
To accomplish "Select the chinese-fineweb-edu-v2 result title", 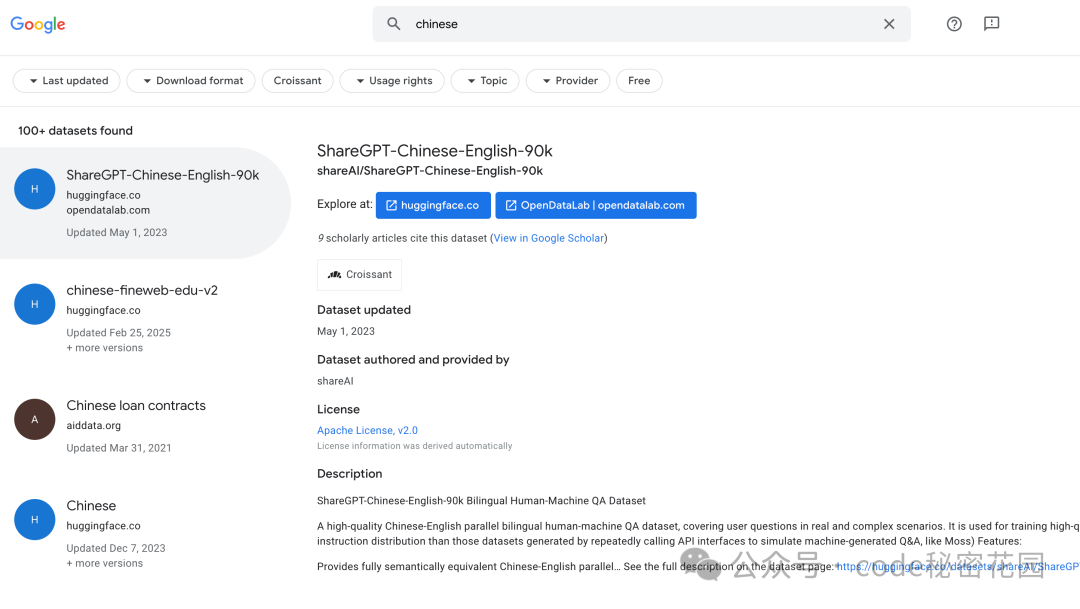I will [x=142, y=290].
